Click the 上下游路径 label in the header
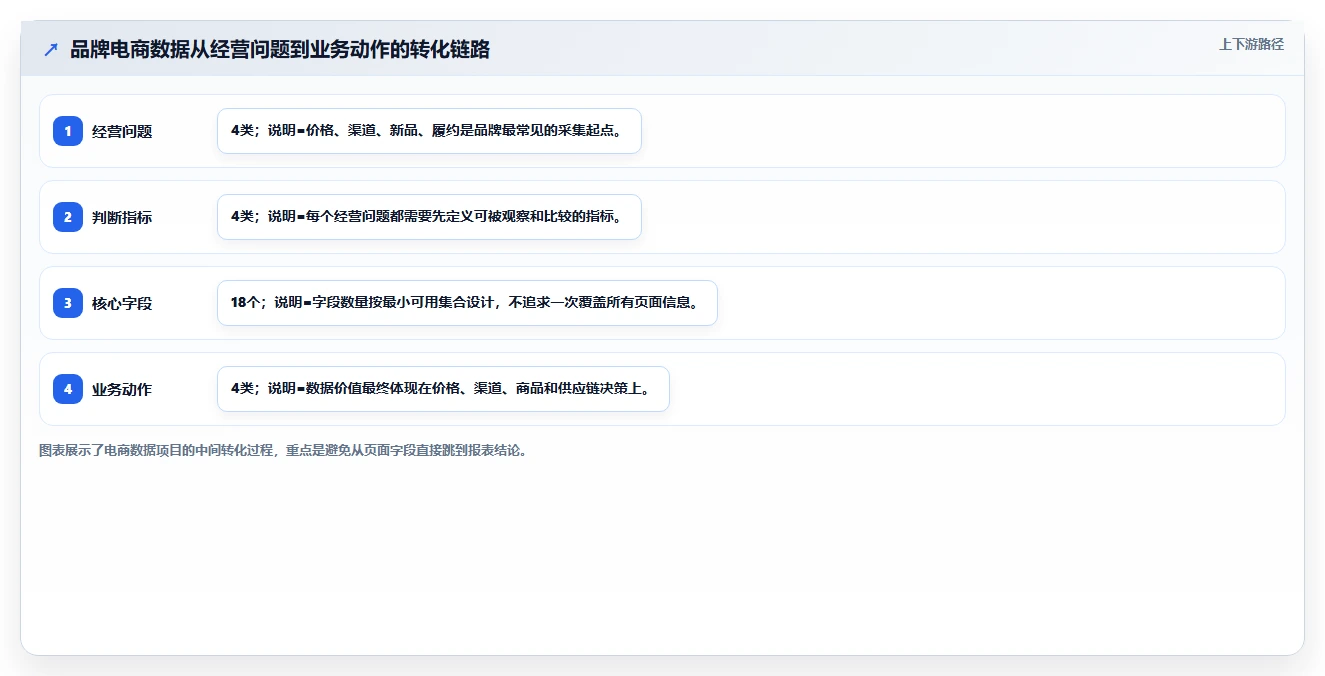1325x676 pixels. (x=1251, y=45)
